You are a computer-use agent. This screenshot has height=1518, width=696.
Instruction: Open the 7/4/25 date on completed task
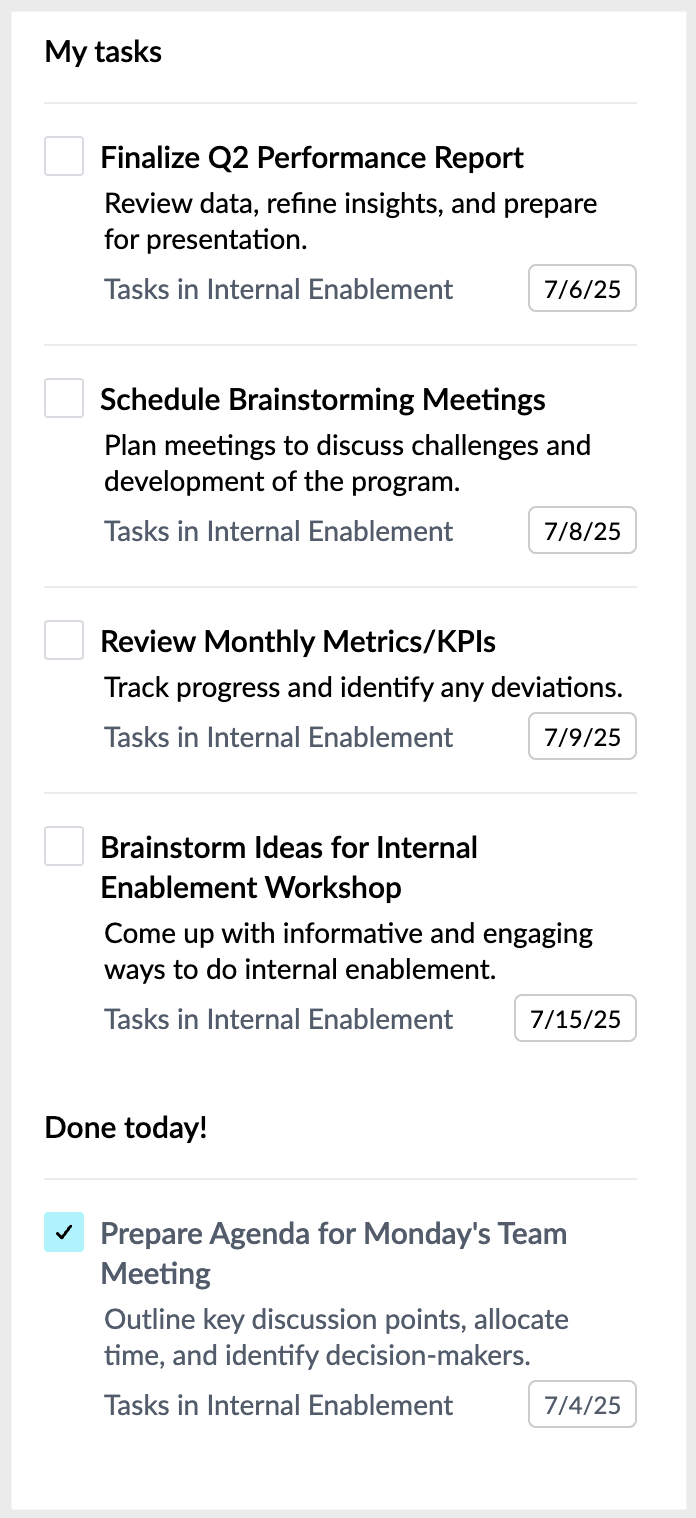pos(582,1404)
